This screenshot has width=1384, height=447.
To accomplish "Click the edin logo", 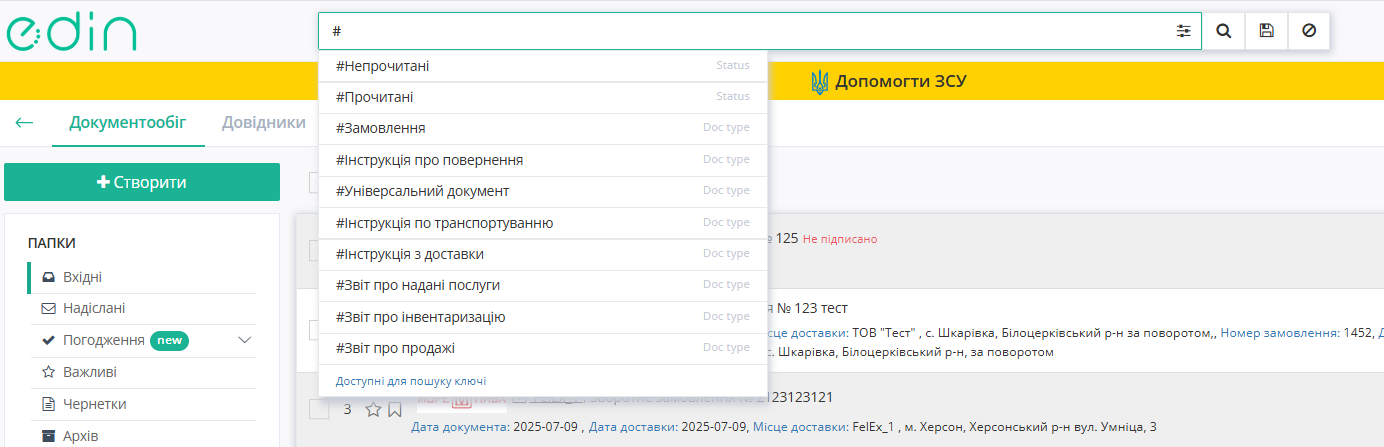I will tap(71, 33).
